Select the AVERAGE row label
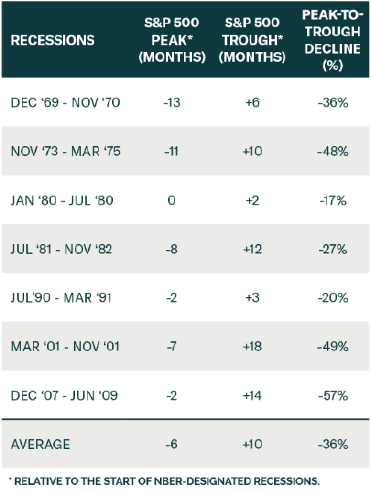 (40, 444)
